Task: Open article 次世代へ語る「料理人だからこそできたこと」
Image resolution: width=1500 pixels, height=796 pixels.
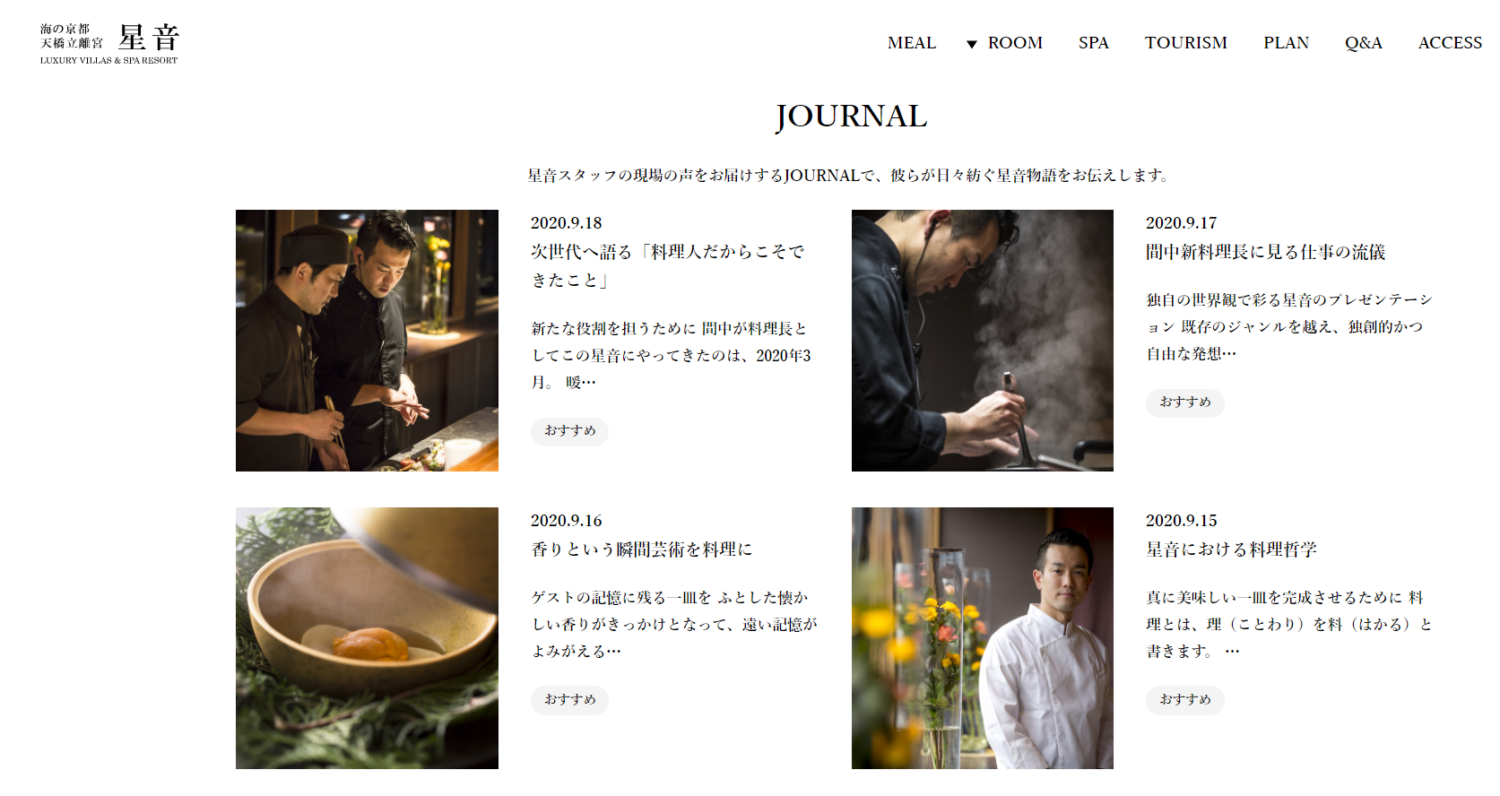Action: tap(668, 266)
